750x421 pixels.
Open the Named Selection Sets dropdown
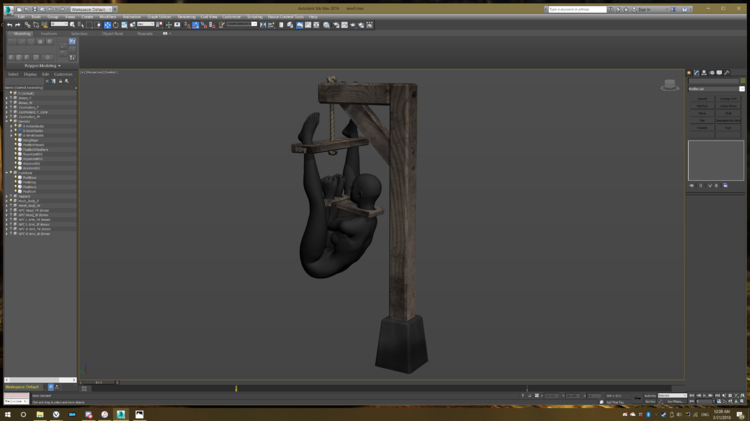[x=242, y=24]
